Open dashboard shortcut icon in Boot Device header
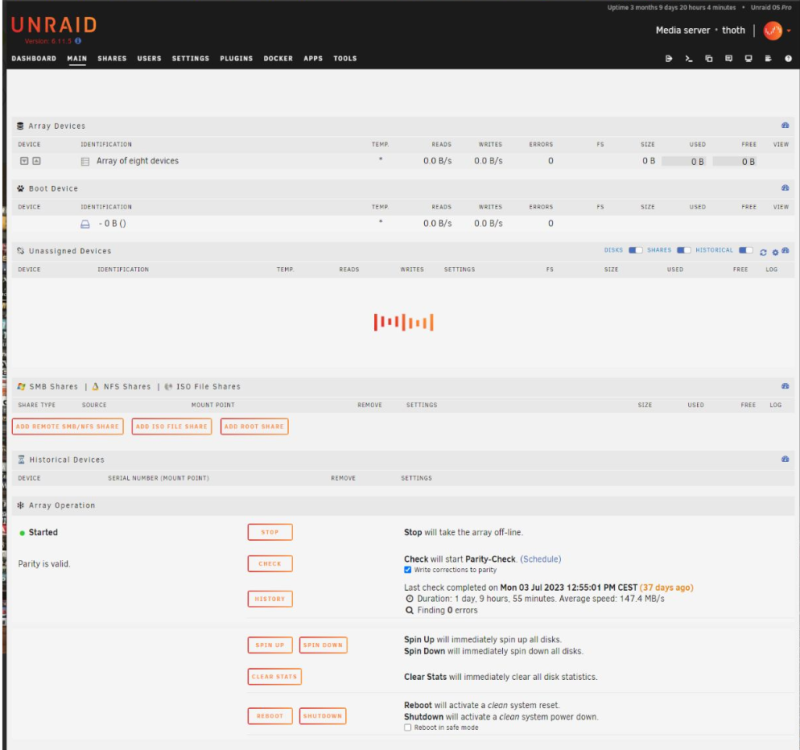 [785, 188]
